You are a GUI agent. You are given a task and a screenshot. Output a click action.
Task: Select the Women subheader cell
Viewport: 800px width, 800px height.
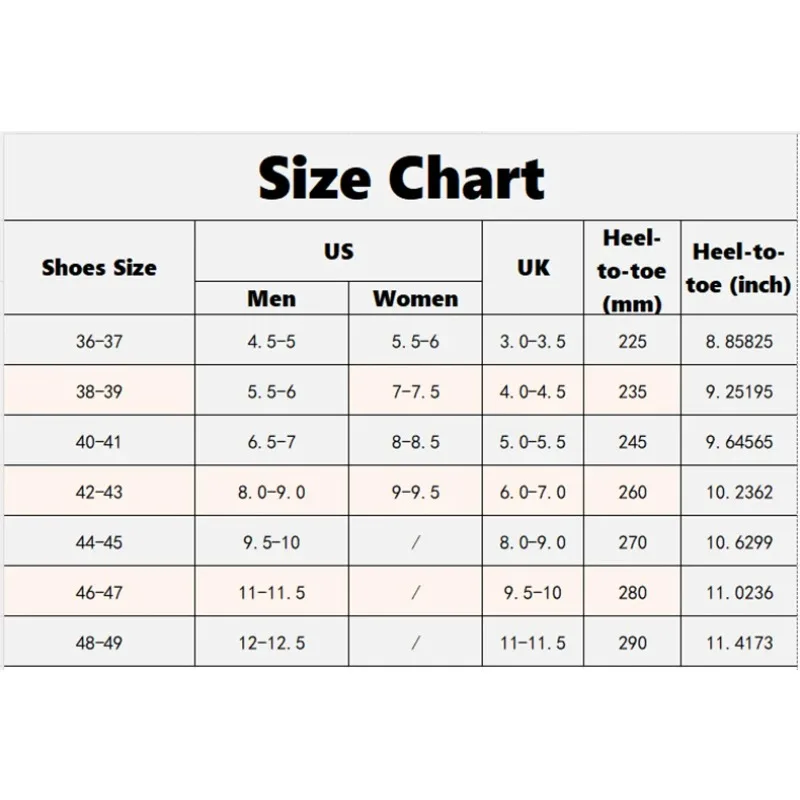415,298
